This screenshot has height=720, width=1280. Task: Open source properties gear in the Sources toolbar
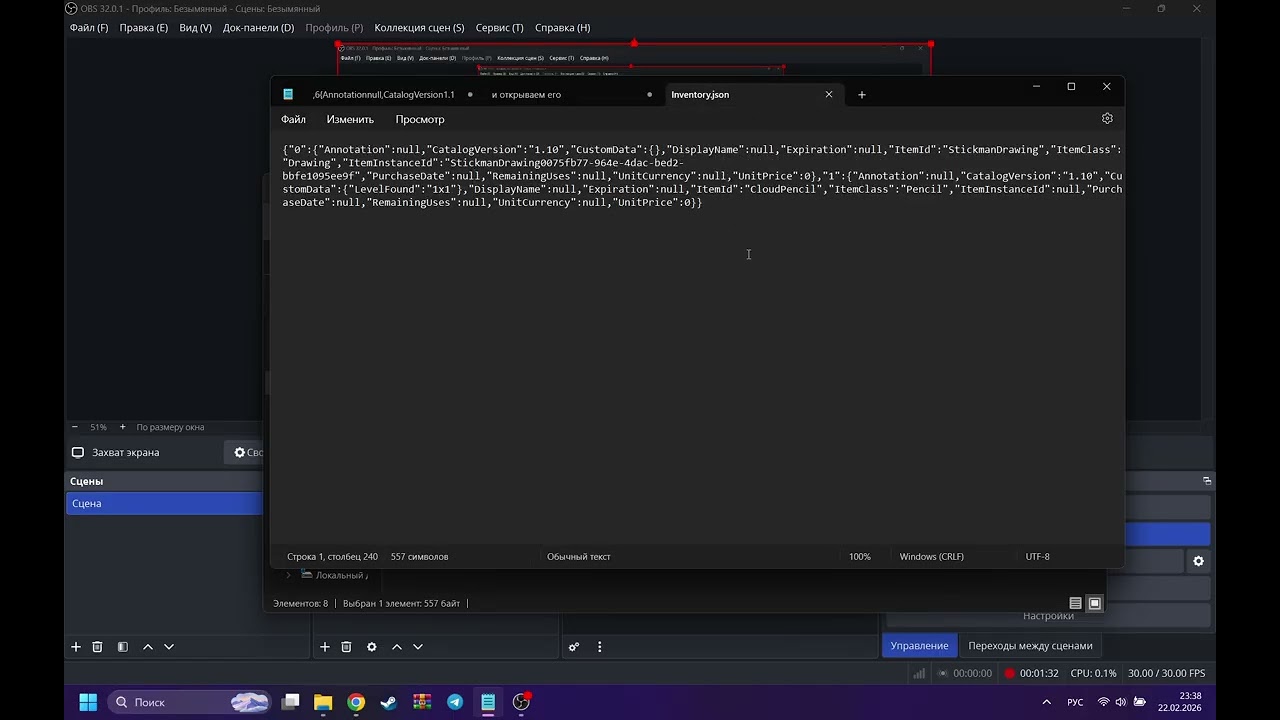[x=372, y=647]
